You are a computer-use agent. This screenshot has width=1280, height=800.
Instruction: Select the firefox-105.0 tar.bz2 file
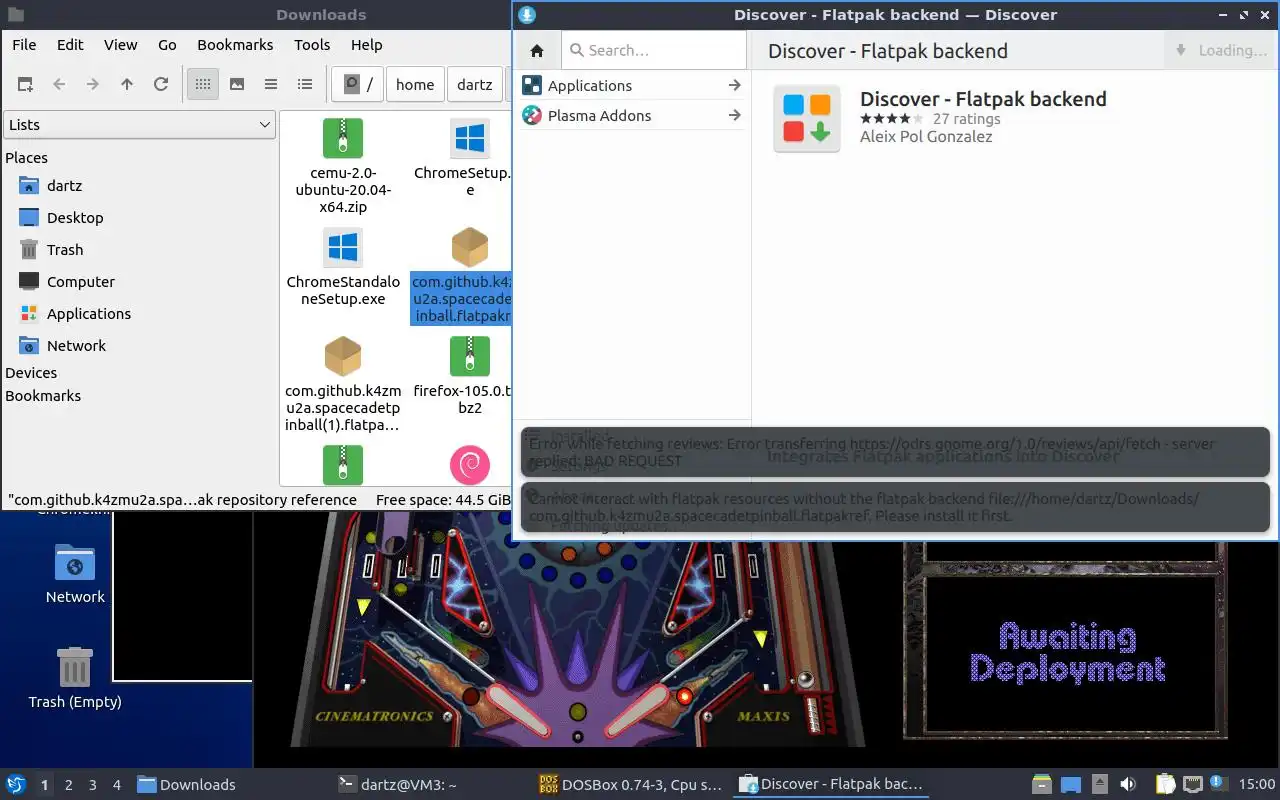click(x=462, y=376)
